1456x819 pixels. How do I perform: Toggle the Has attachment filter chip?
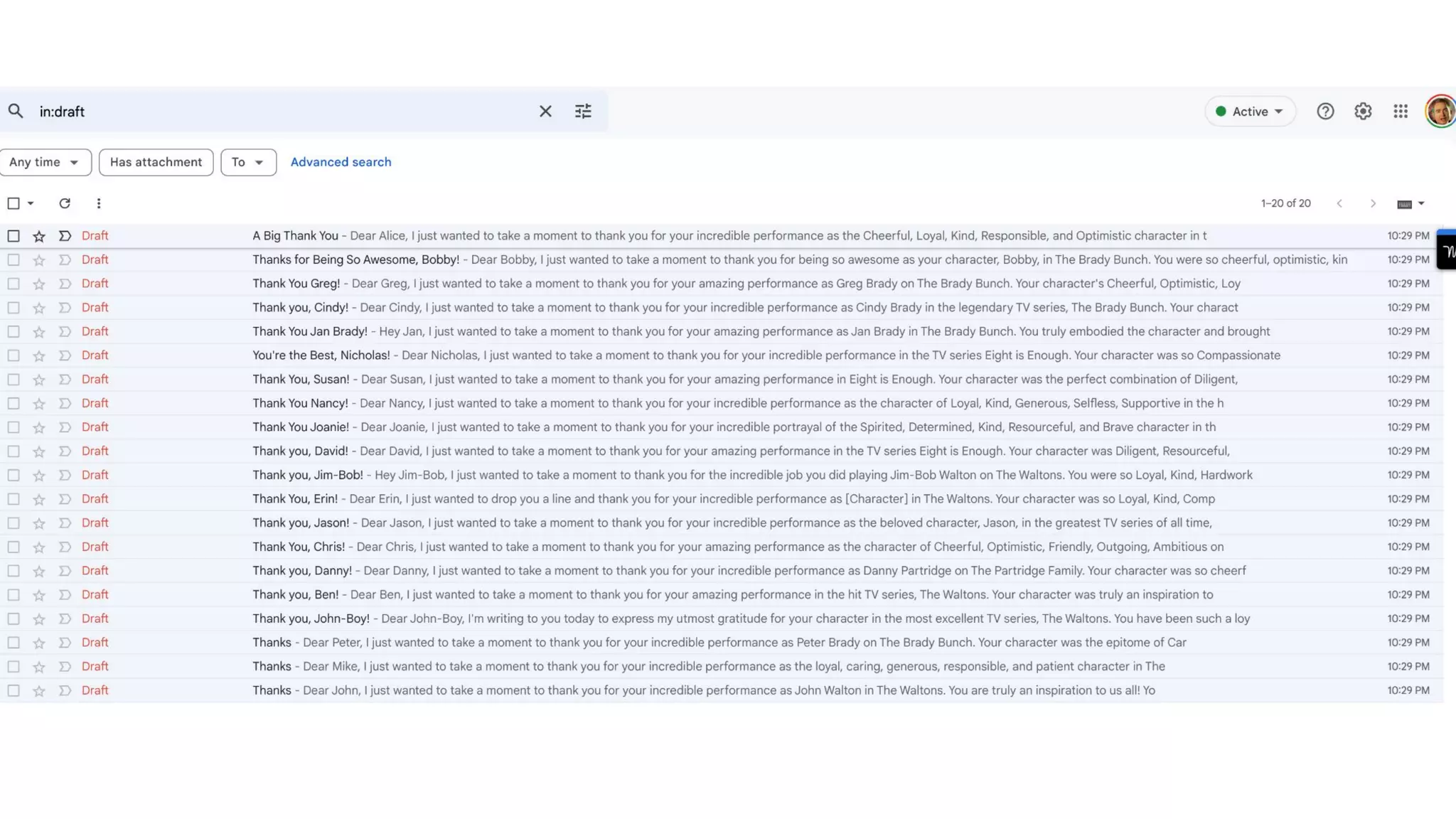pos(156,162)
